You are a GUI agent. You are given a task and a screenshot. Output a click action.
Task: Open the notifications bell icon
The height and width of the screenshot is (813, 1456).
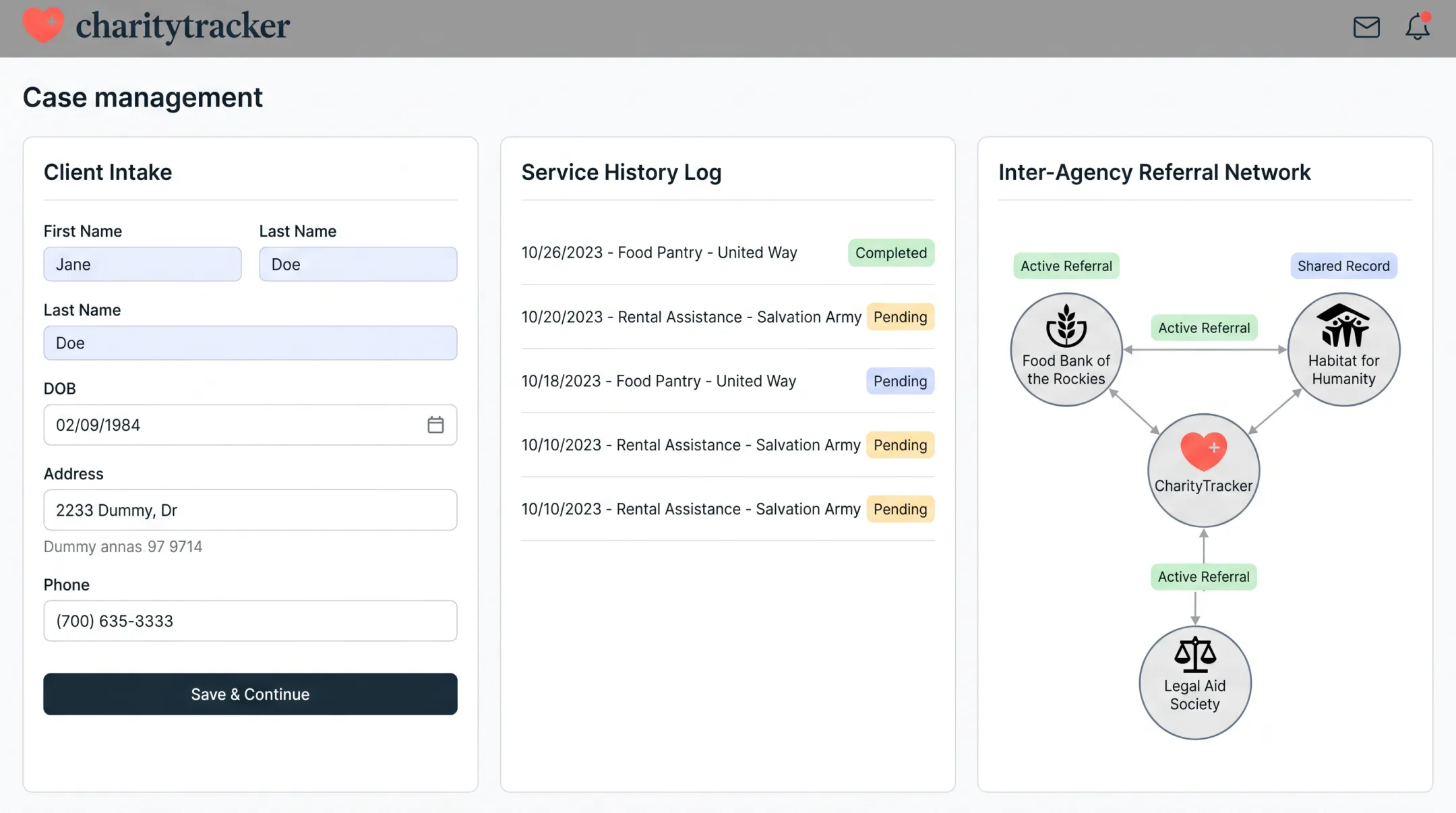click(1418, 27)
